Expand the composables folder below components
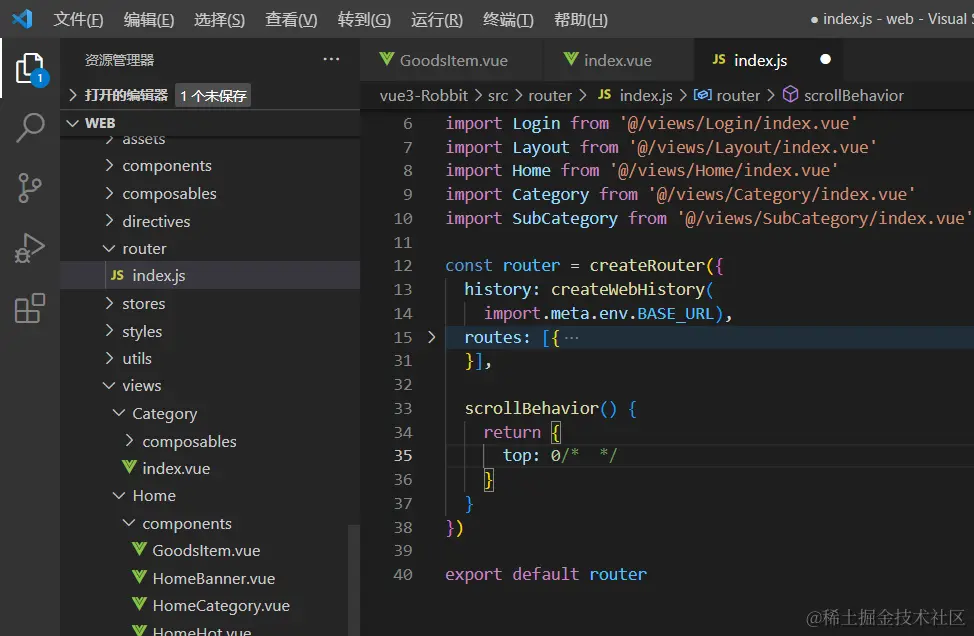The width and height of the screenshot is (974, 636). pos(109,193)
